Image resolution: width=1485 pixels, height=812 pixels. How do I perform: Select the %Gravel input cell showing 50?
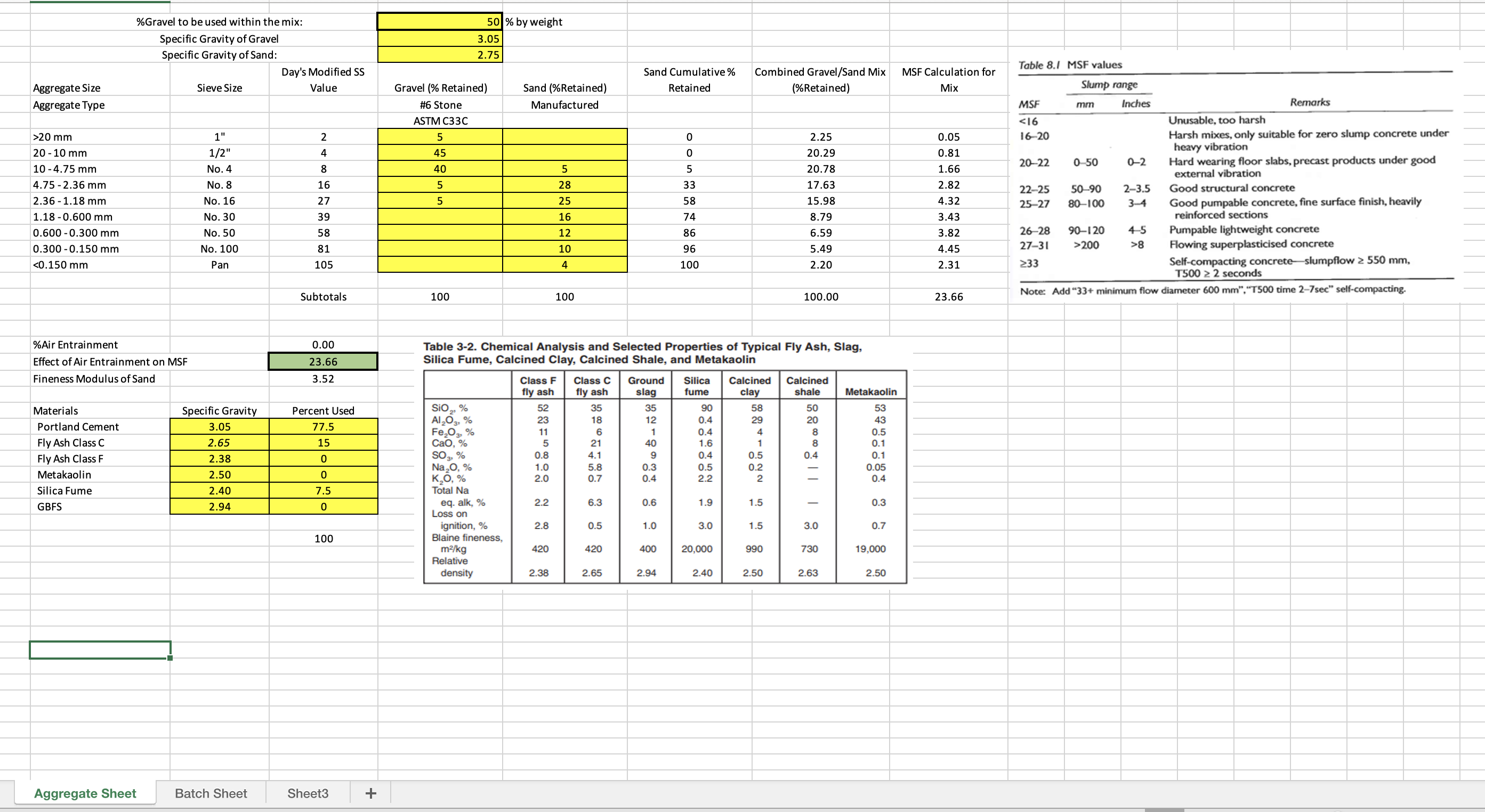[x=439, y=22]
